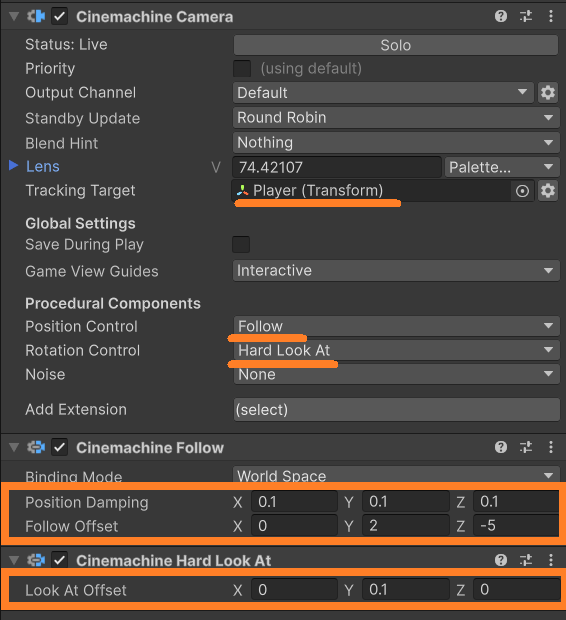The width and height of the screenshot is (566, 620).
Task: Open presets for Cinemachine Follow component
Action: coord(526,447)
